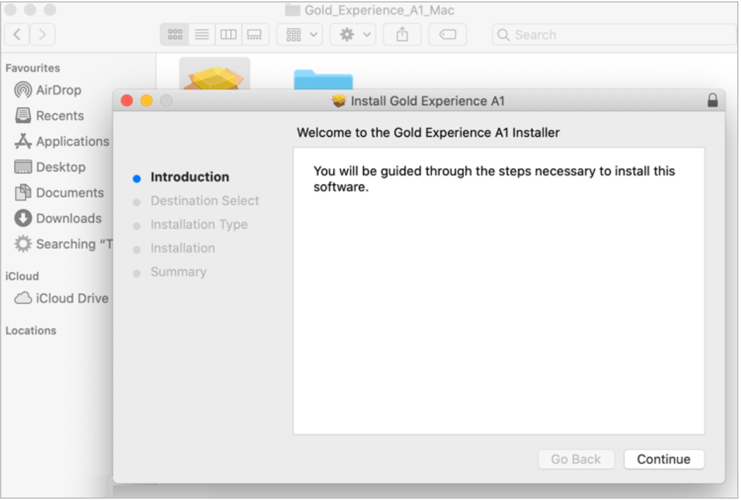This screenshot has height=500, width=741.
Task: Click the Downloads arrow icon in sidebar
Action: 23,218
